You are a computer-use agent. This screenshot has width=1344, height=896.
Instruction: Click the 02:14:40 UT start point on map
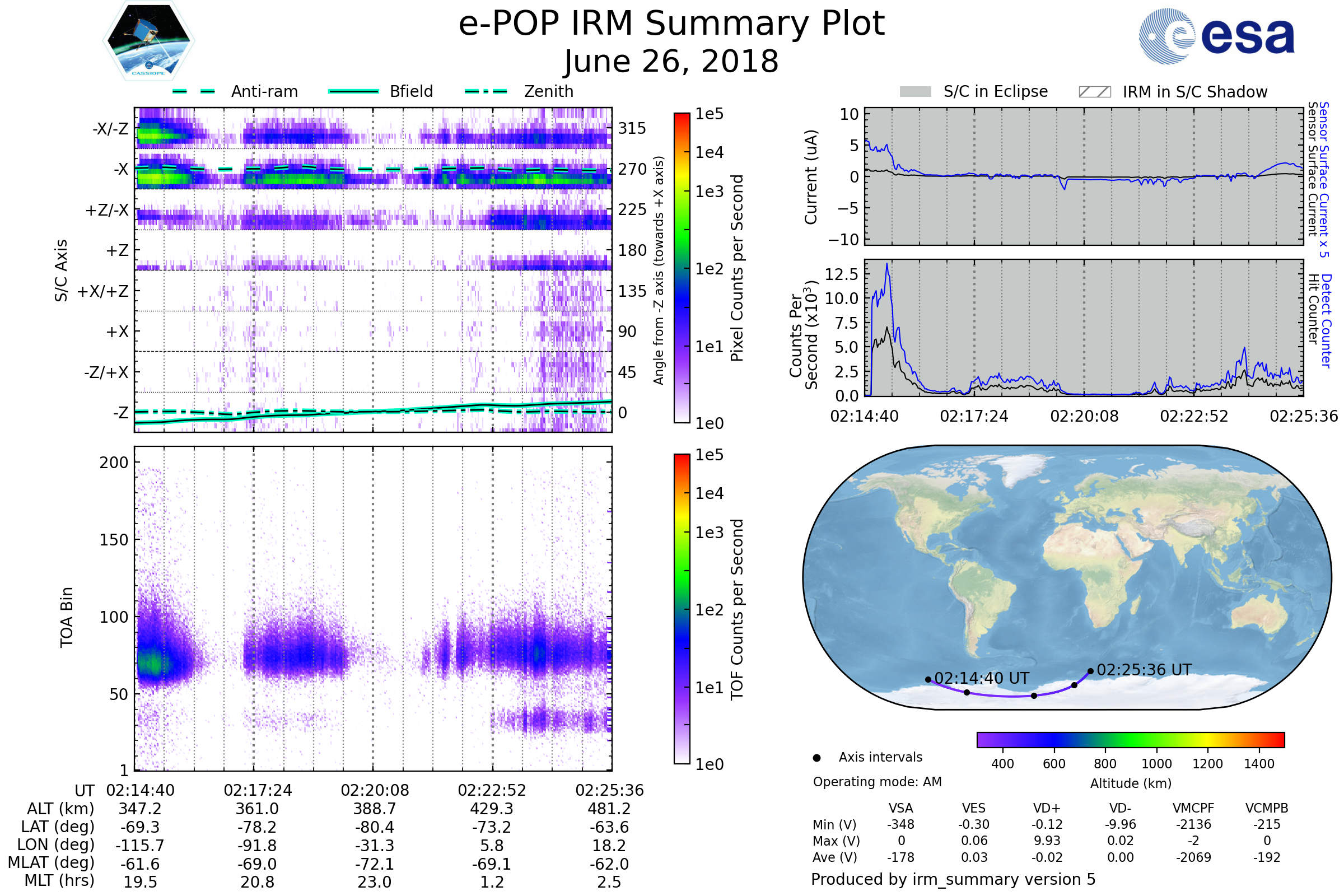pos(928,679)
